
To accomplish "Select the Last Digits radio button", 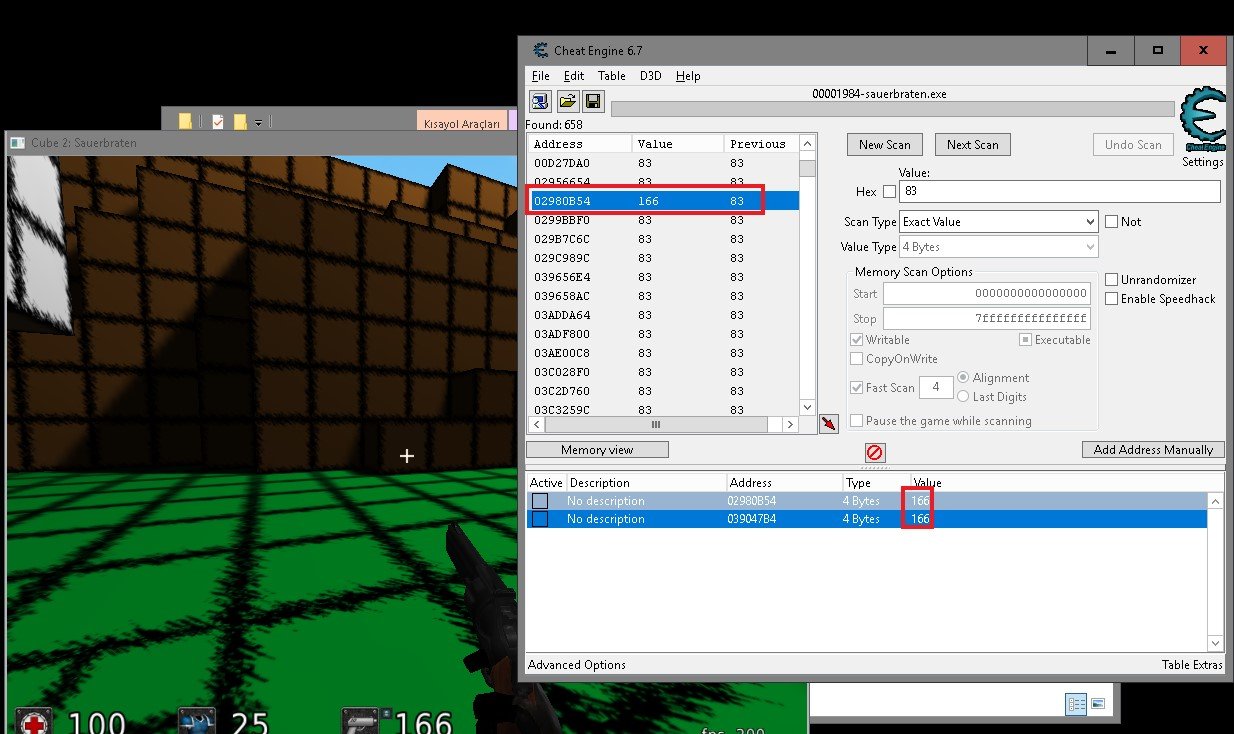I will click(963, 397).
